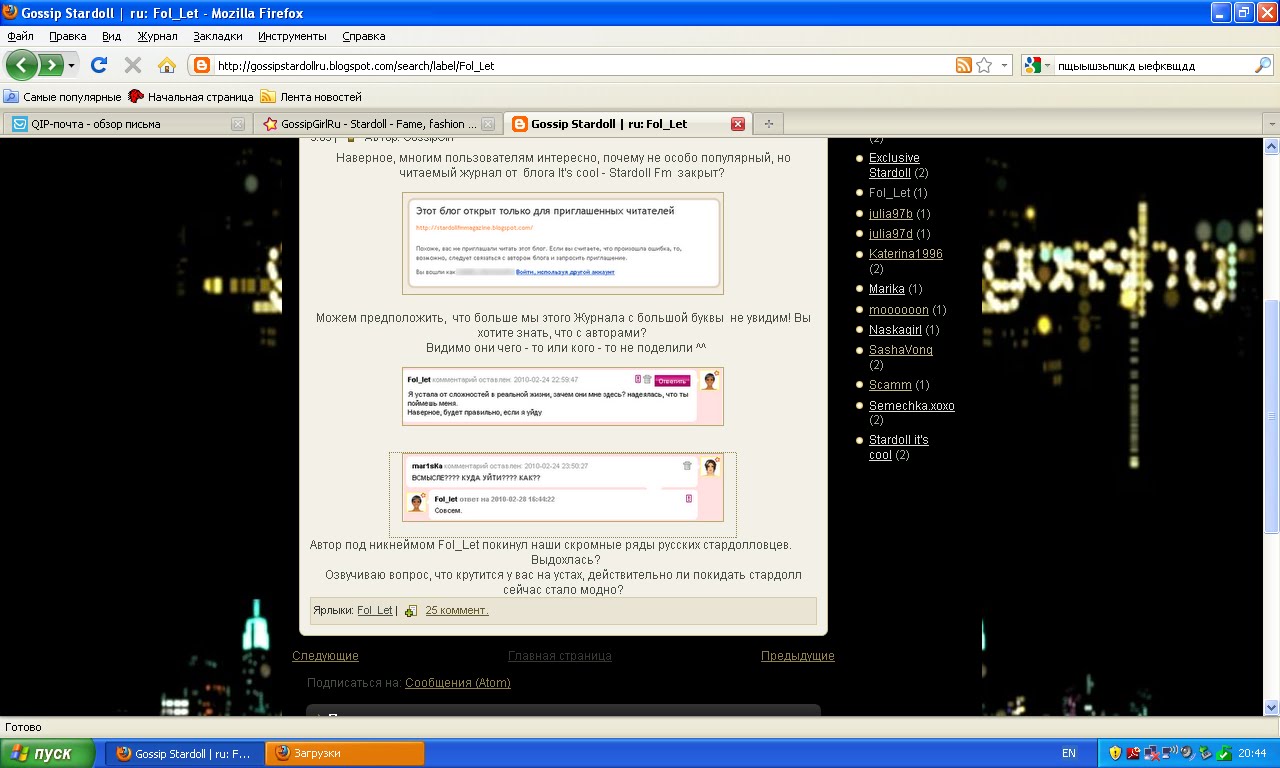Screen dimensions: 1280x768
Task: Open the Начальная страница bookmark
Action: coord(191,97)
